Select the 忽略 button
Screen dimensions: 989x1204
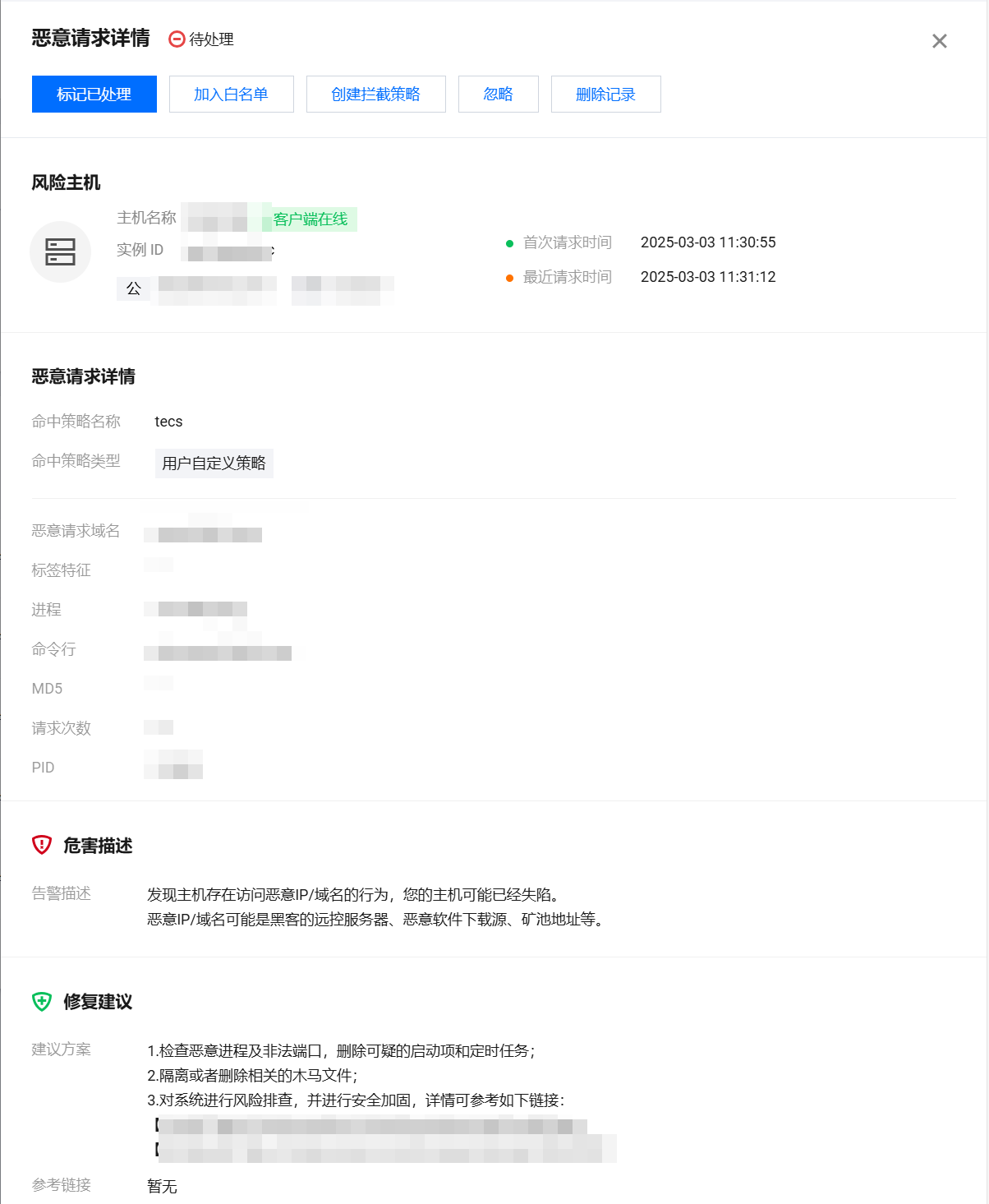499,95
